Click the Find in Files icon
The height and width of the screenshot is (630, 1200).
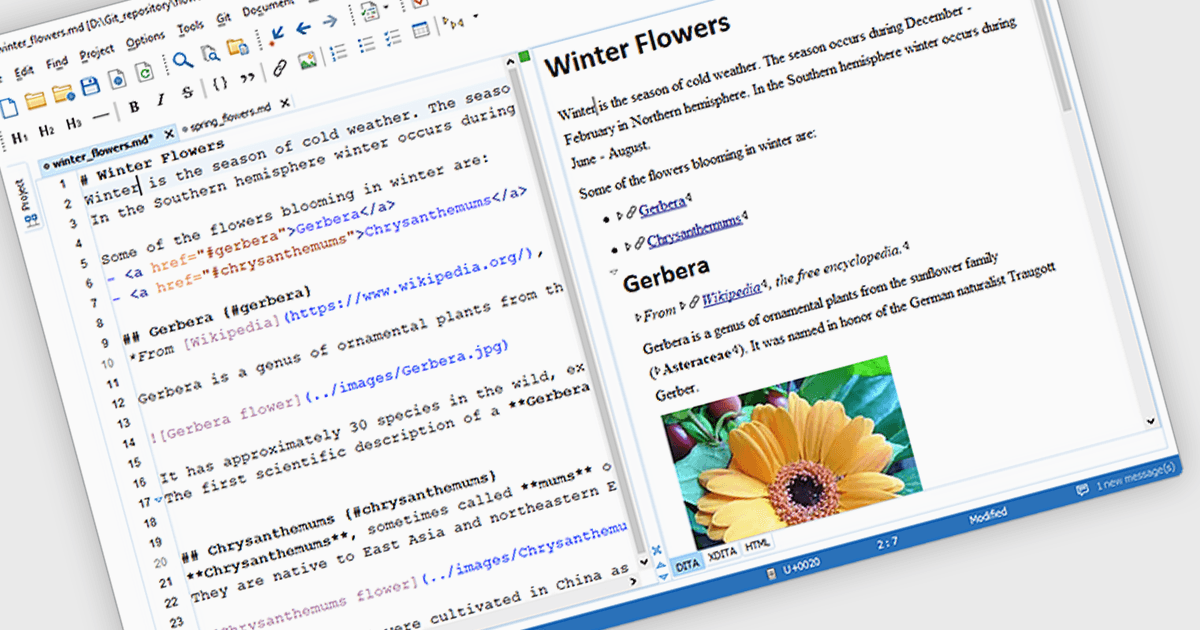point(210,53)
